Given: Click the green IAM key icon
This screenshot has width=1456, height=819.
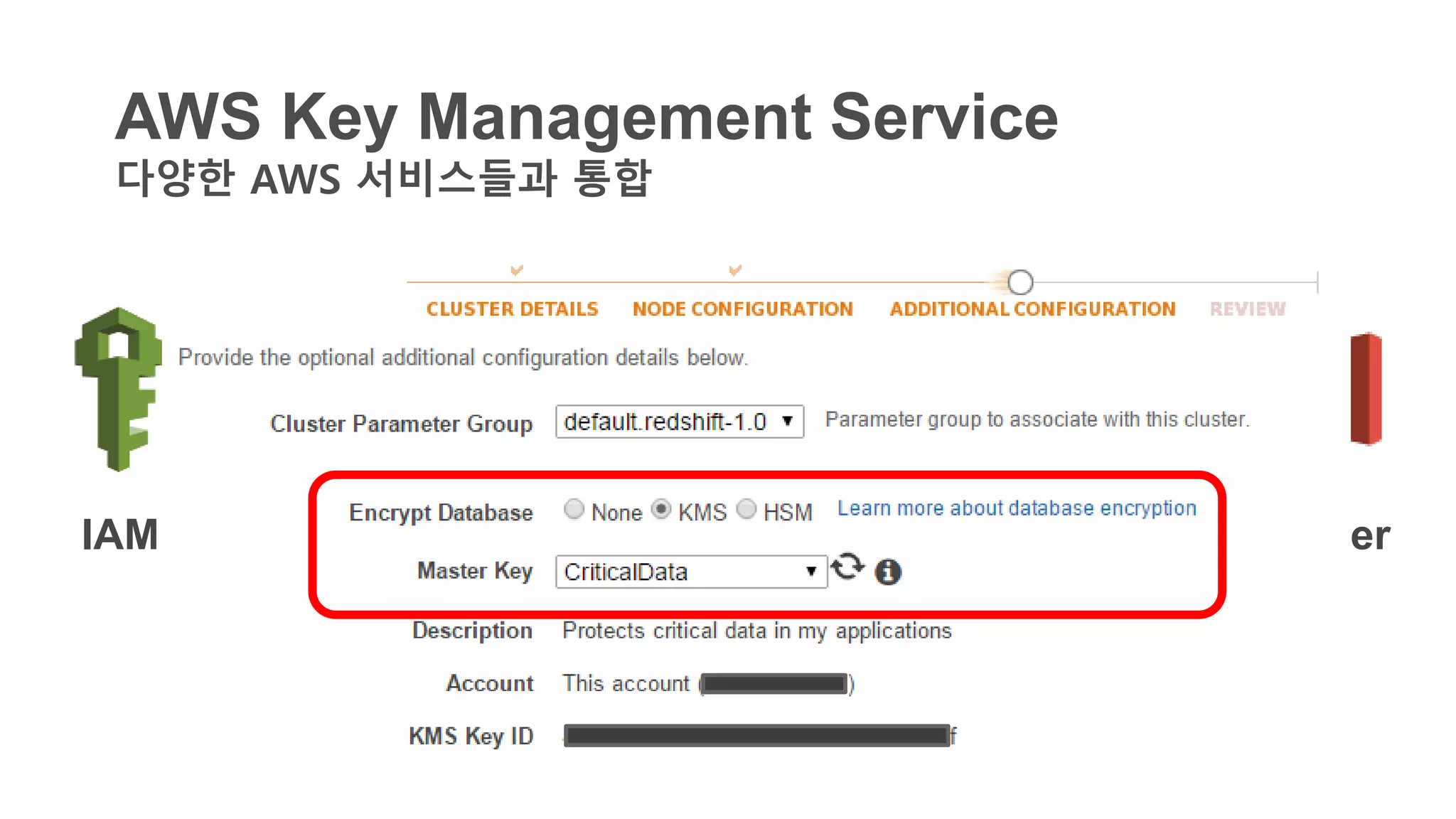Looking at the screenshot, I should [x=119, y=389].
